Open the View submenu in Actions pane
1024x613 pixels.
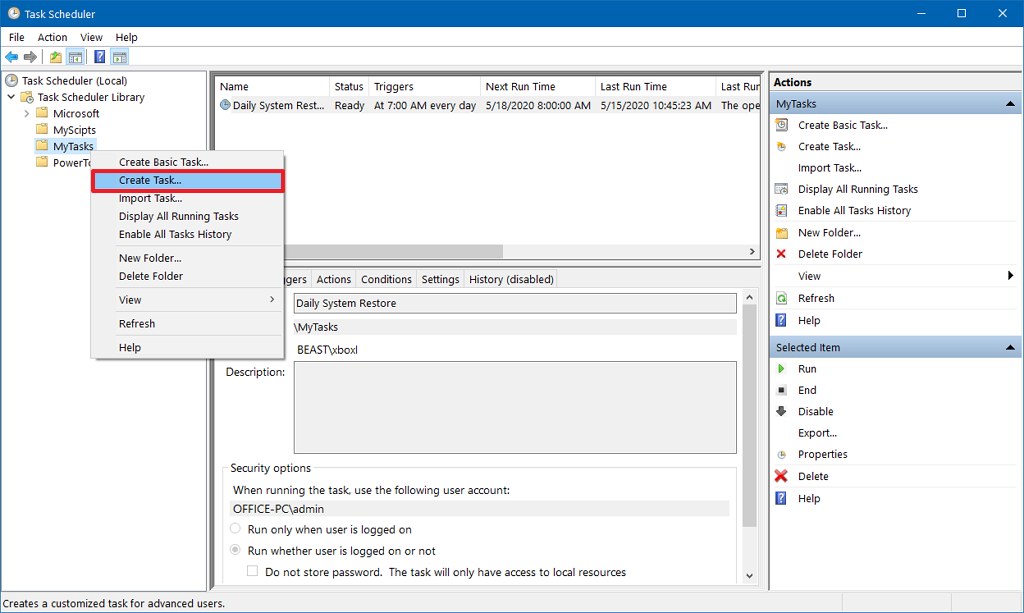[810, 275]
